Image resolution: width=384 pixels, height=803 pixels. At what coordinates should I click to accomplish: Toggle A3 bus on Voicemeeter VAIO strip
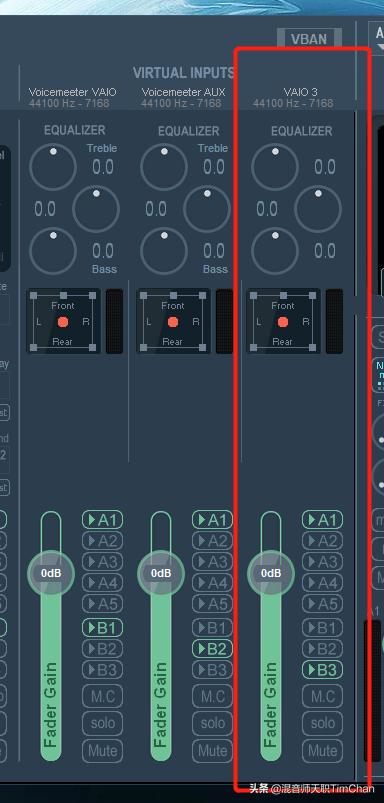click(102, 562)
